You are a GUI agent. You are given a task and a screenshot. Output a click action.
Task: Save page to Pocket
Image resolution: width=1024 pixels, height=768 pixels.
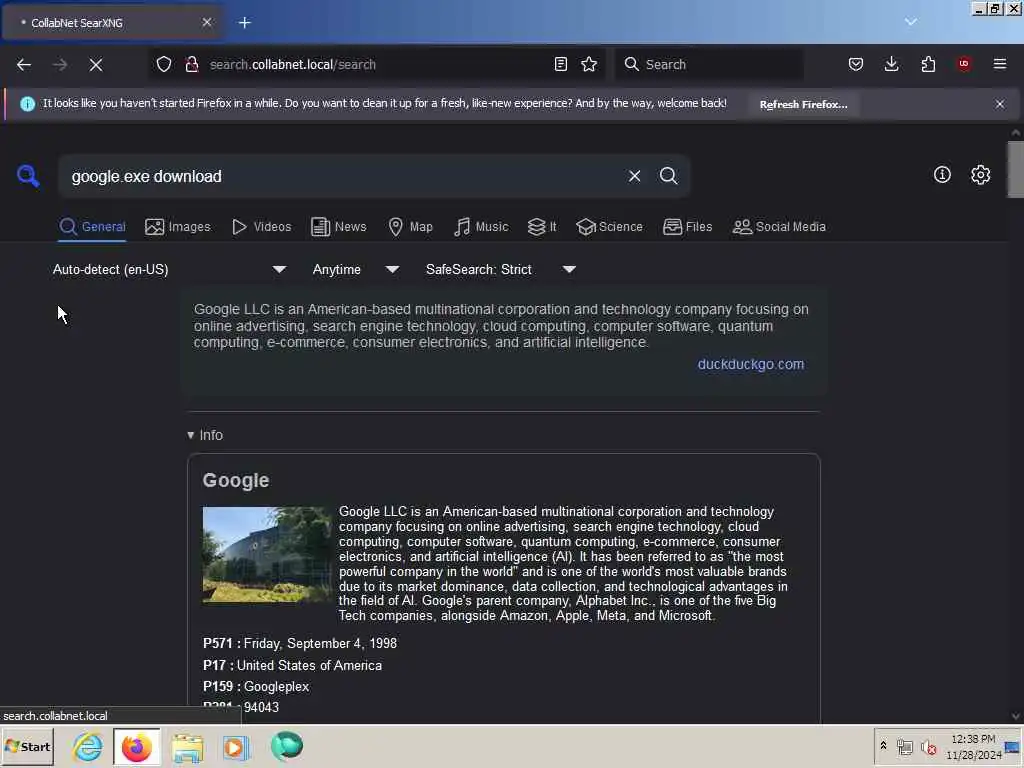pos(856,64)
